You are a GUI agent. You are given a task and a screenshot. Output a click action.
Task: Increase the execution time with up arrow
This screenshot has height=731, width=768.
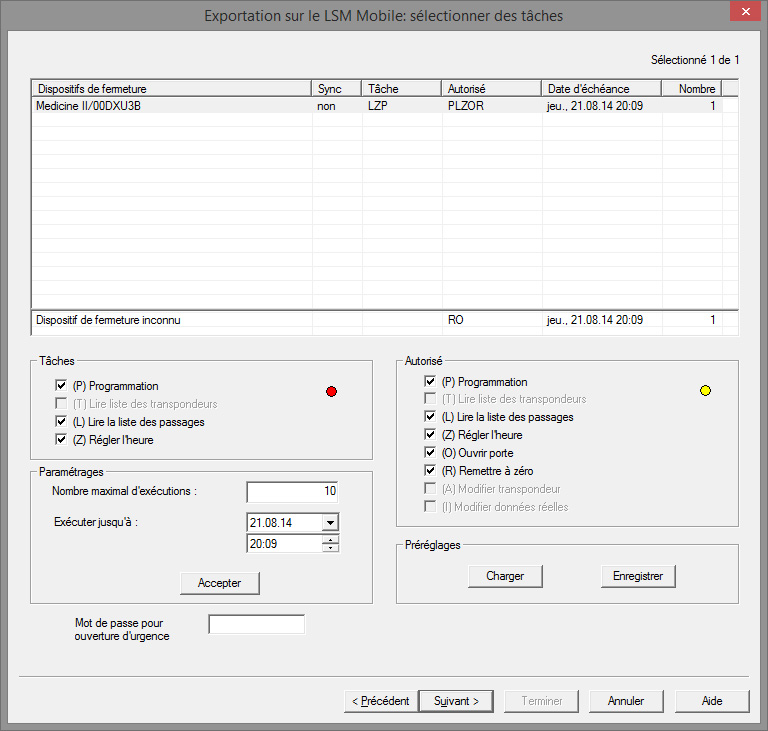coord(330,539)
